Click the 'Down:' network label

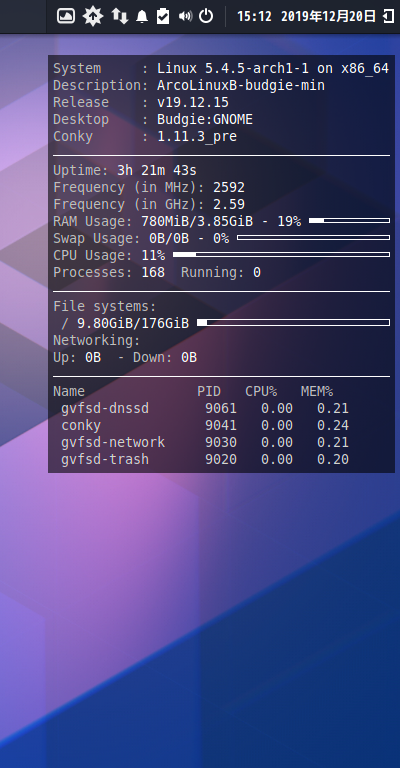[x=152, y=358]
